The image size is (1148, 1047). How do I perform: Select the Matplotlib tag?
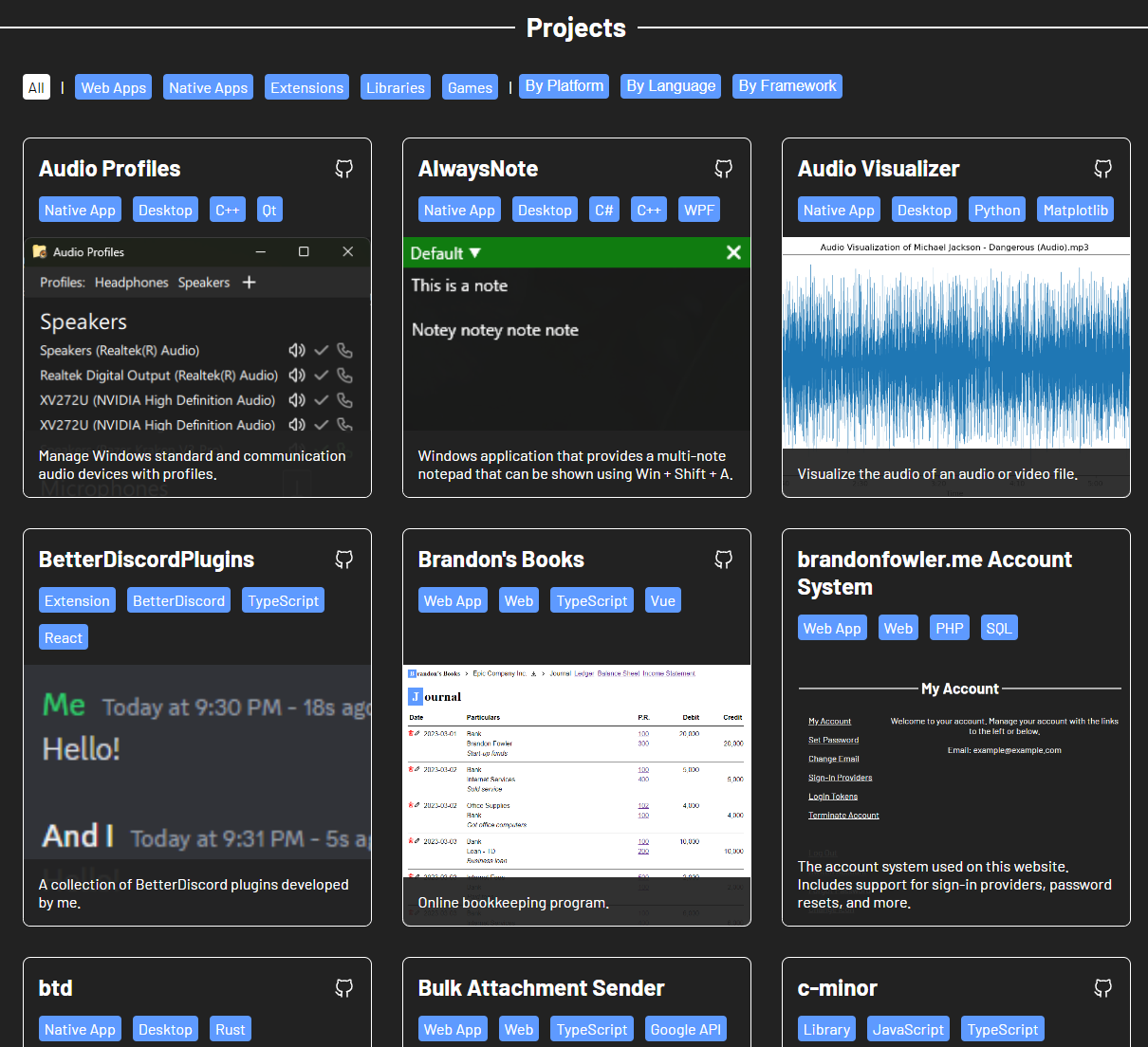(x=1076, y=210)
